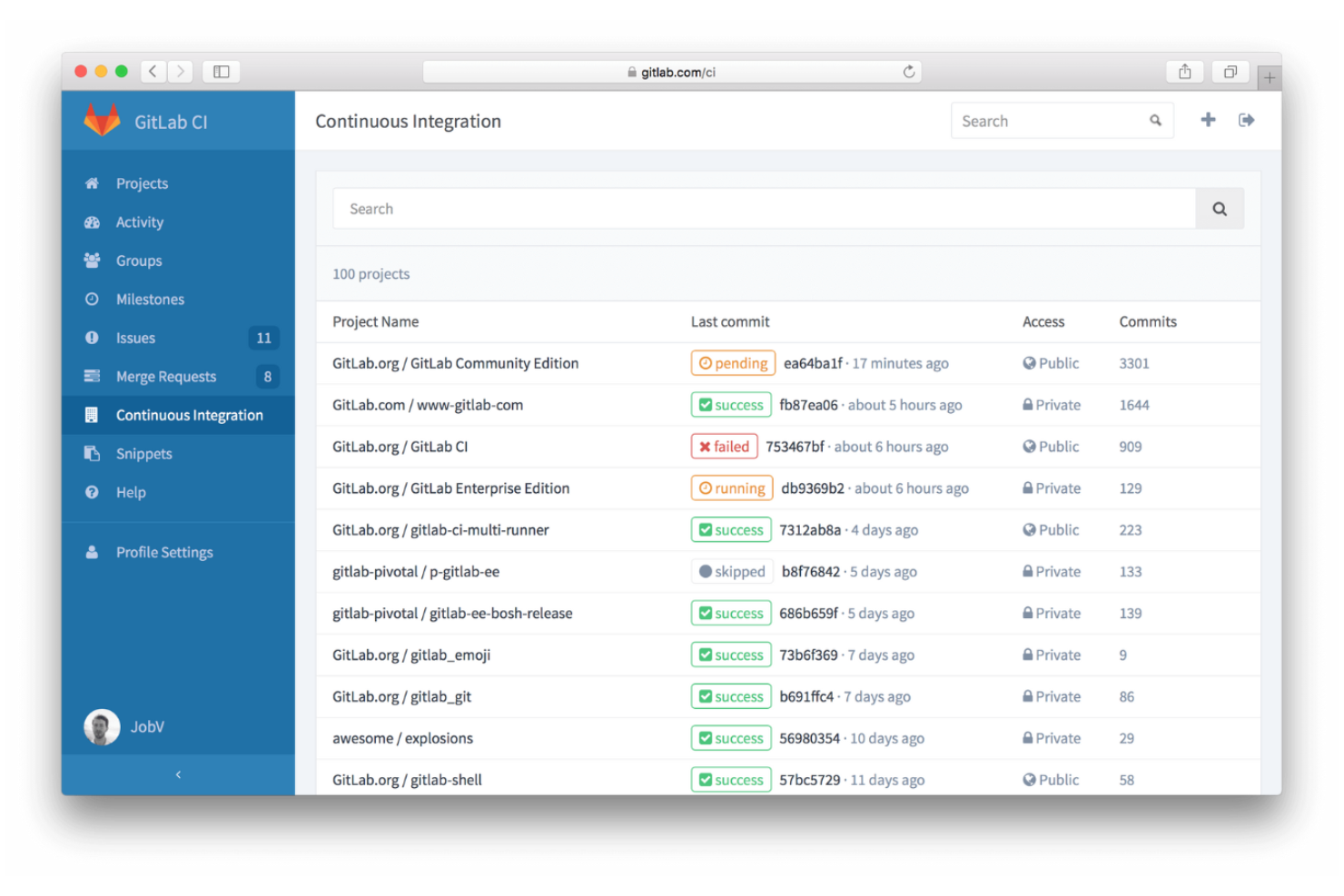Image resolution: width=1344 pixels, height=896 pixels.
Task: Click the Project Name column header
Action: [375, 321]
